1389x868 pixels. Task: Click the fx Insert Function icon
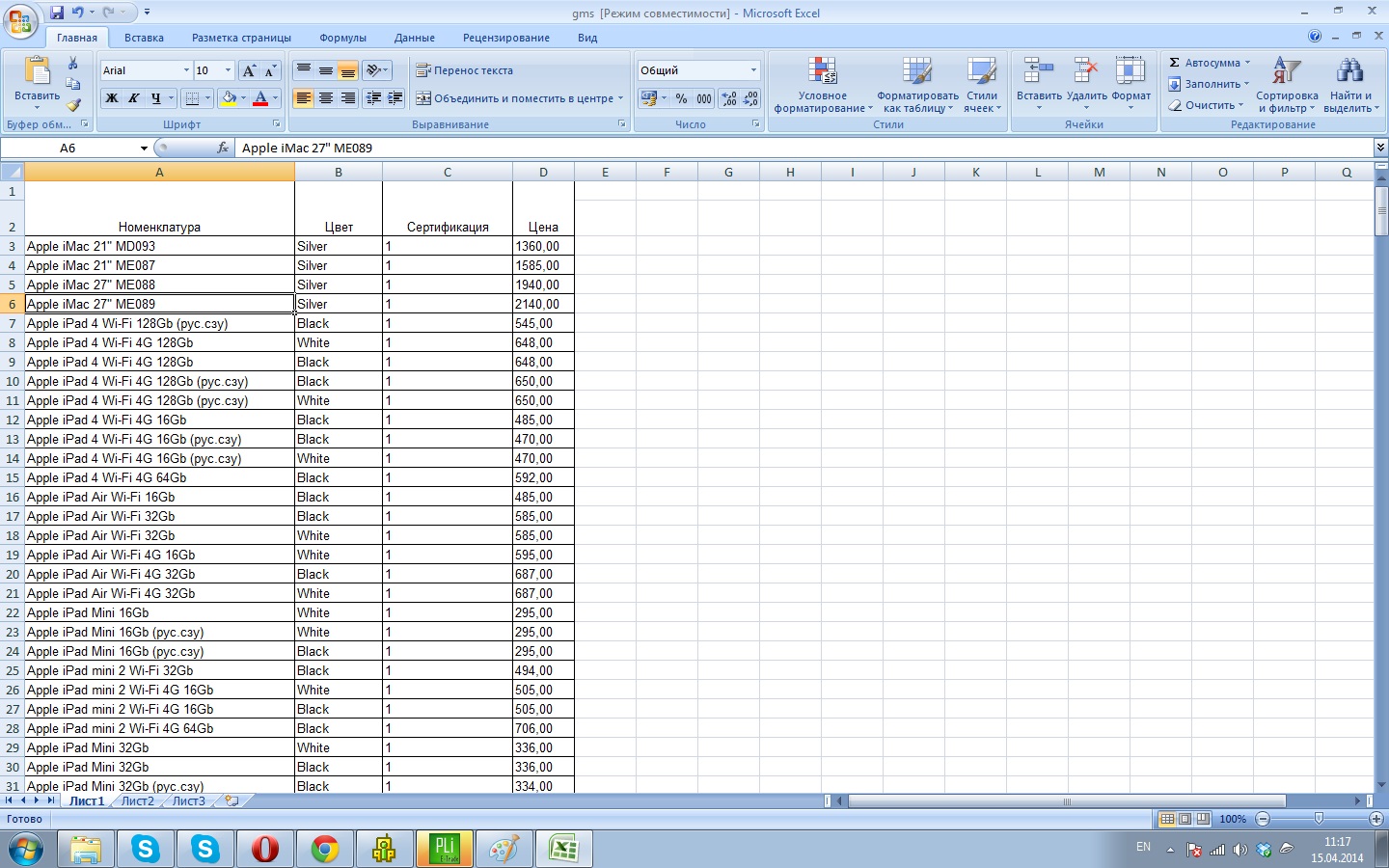(x=223, y=148)
